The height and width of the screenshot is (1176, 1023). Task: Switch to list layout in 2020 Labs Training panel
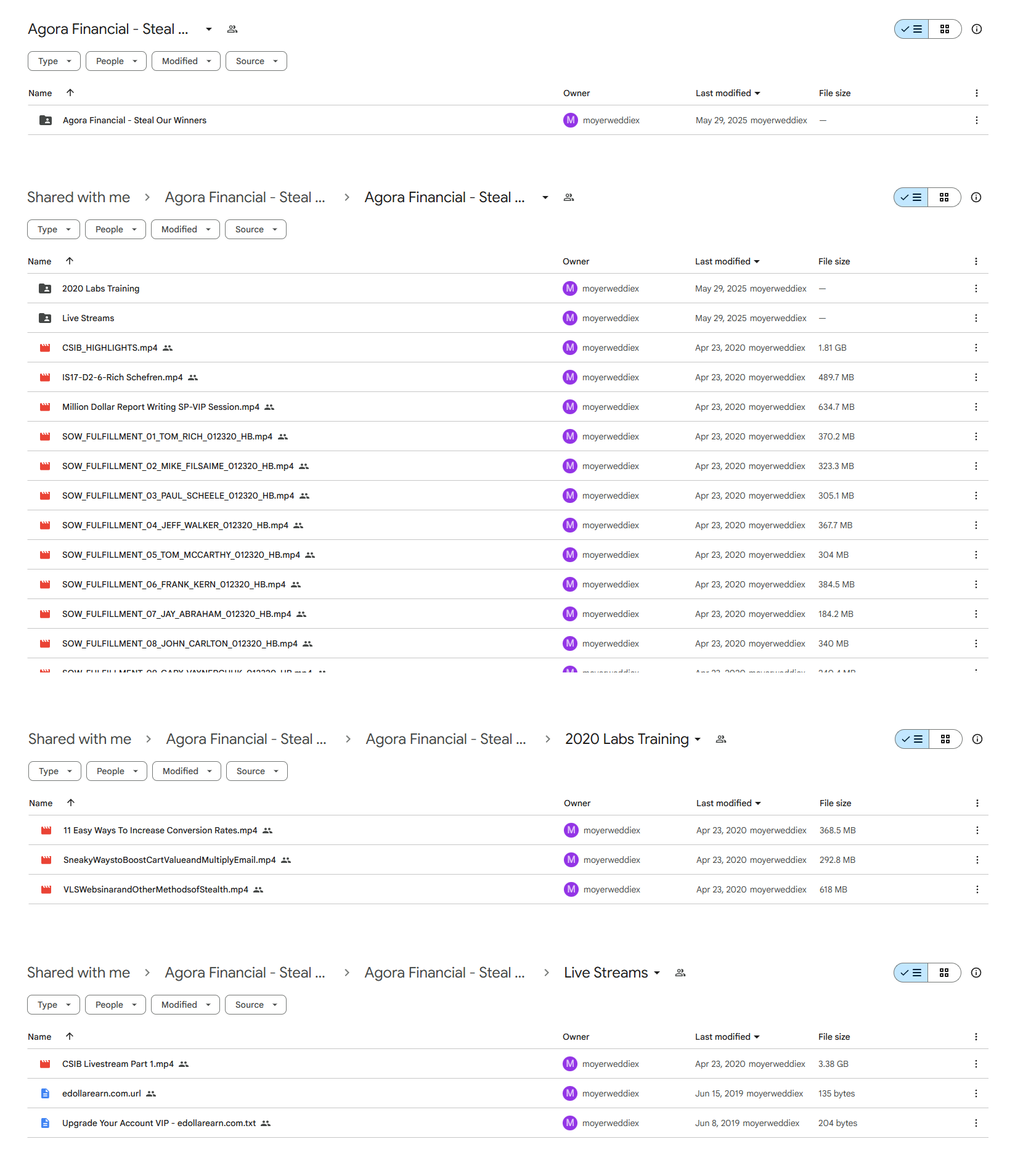pyautogui.click(x=912, y=739)
